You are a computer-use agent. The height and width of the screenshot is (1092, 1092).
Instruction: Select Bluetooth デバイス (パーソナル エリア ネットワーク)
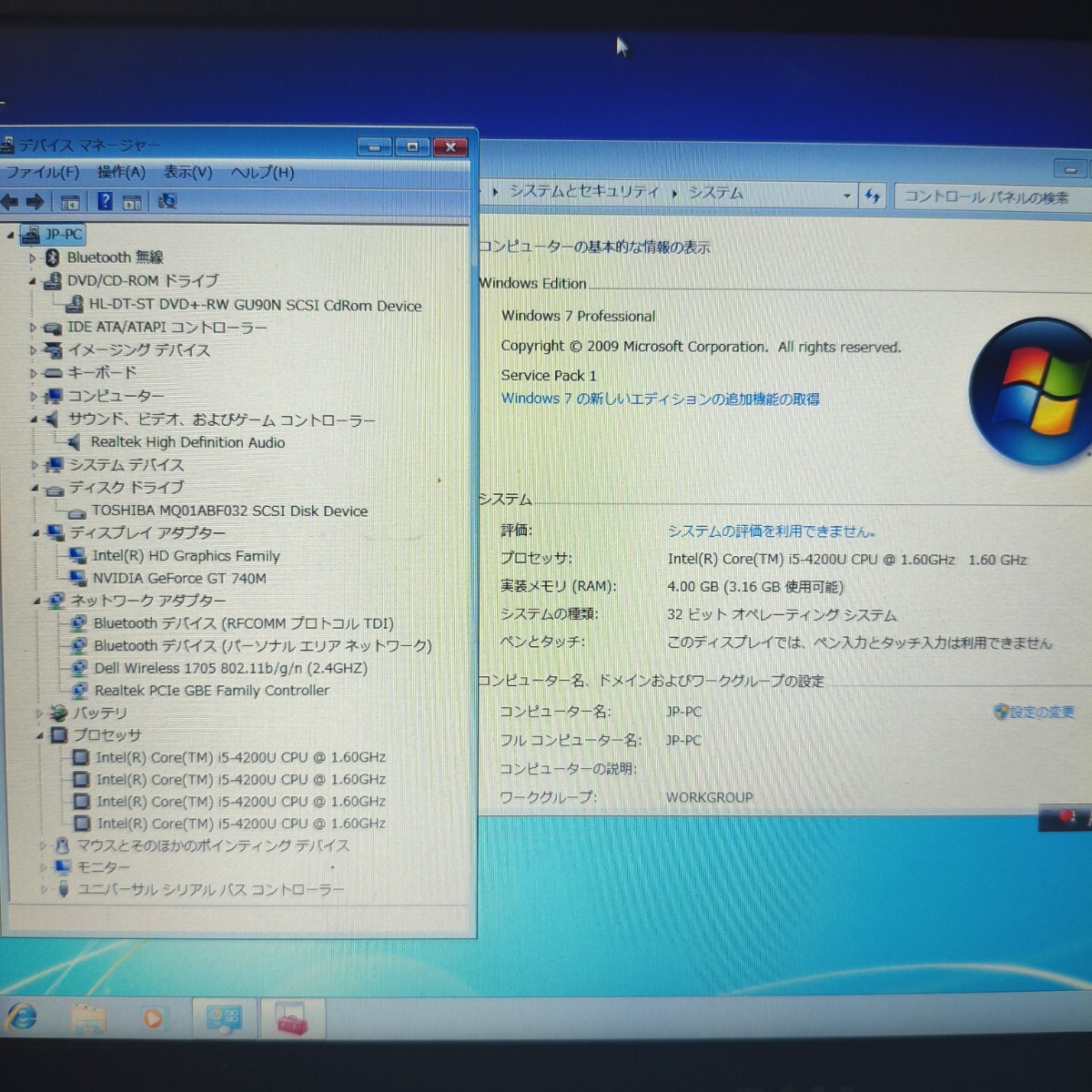pos(262,646)
